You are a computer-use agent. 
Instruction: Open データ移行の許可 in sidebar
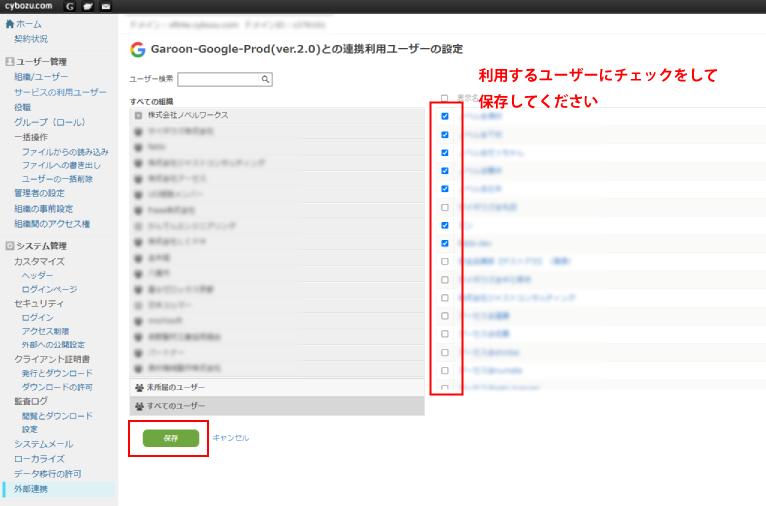pos(47,474)
